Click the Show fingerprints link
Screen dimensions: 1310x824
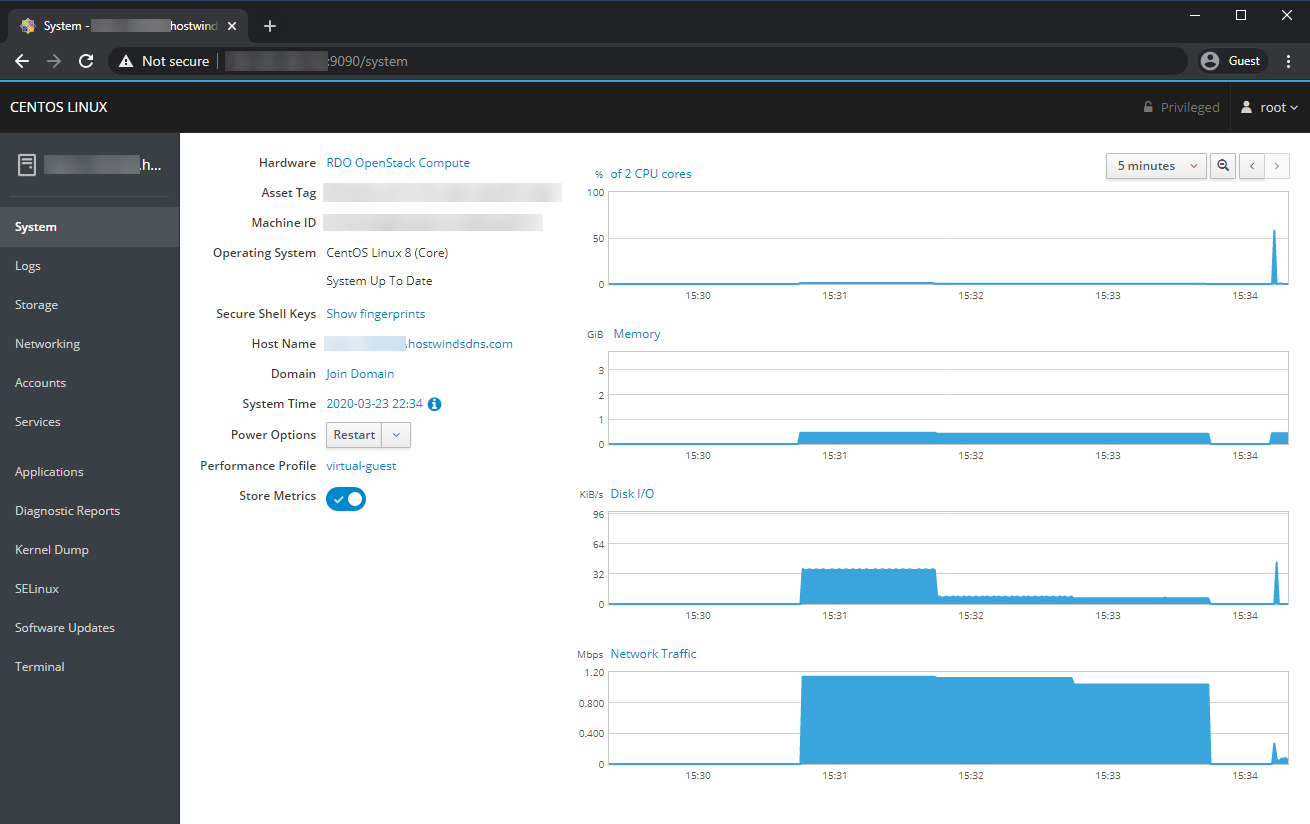pos(376,314)
